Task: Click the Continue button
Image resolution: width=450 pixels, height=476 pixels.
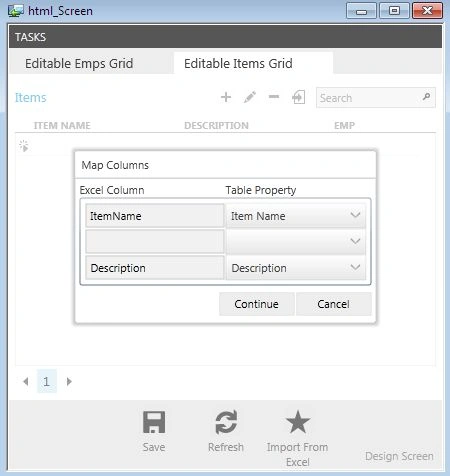Action: click(x=257, y=304)
